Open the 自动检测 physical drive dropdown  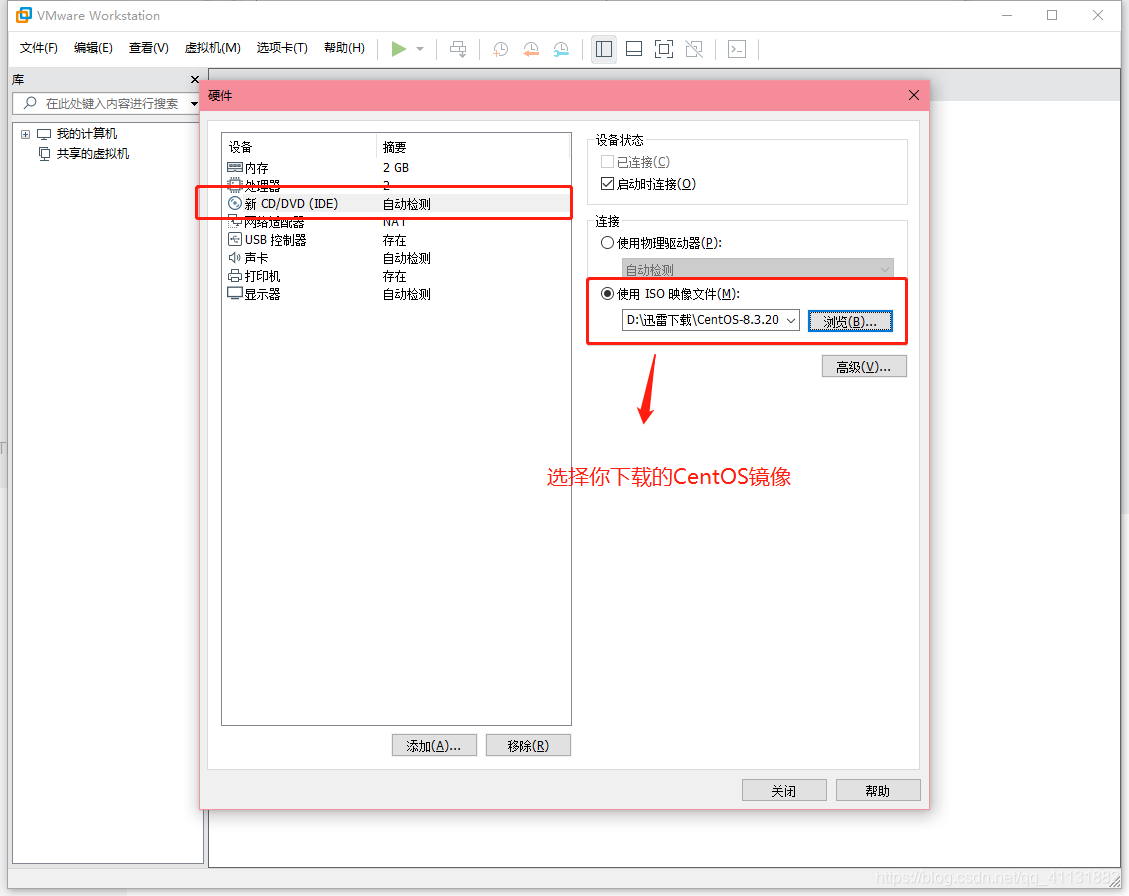pyautogui.click(x=757, y=269)
